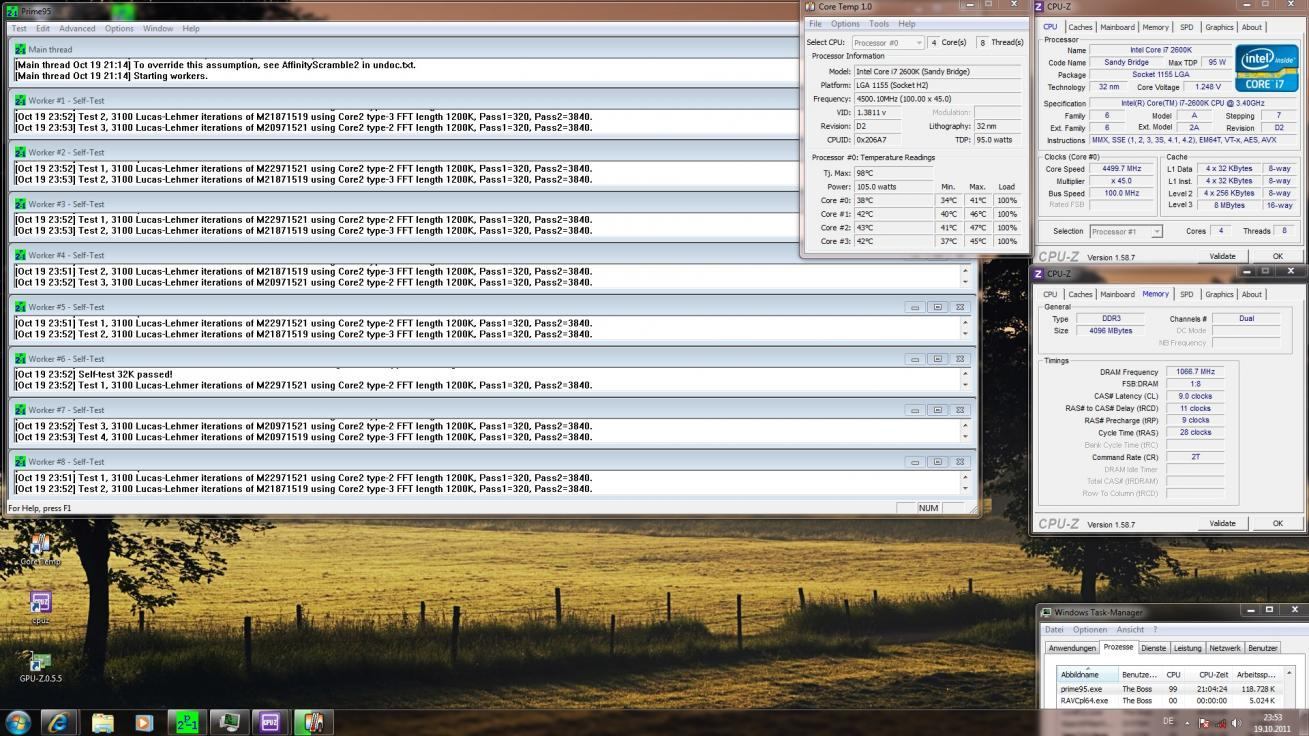Launch Windows Media Player taskbar icon
The image size is (1309, 736).
(144, 721)
